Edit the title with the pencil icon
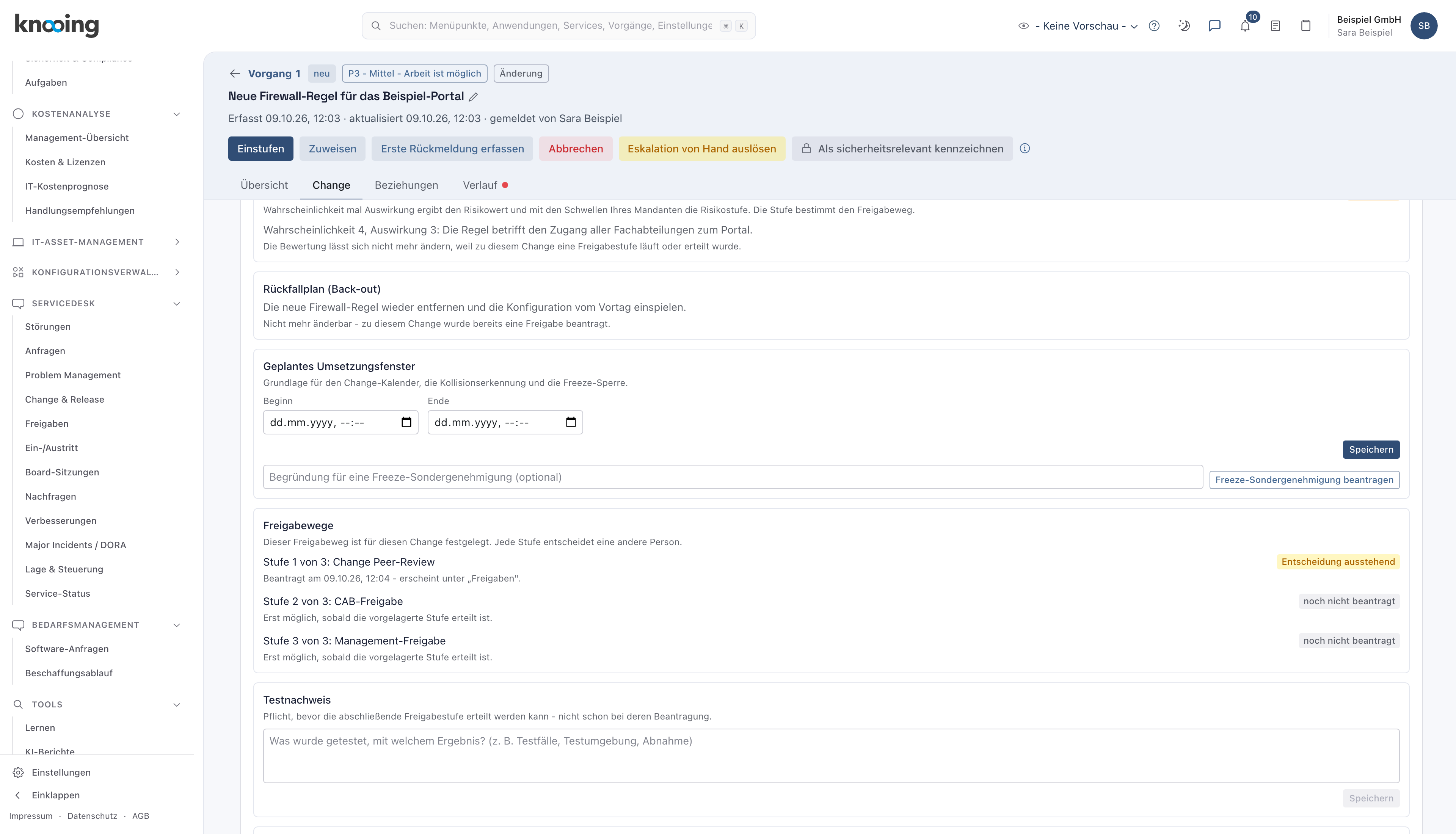Viewport: 1456px width, 834px height. point(473,97)
